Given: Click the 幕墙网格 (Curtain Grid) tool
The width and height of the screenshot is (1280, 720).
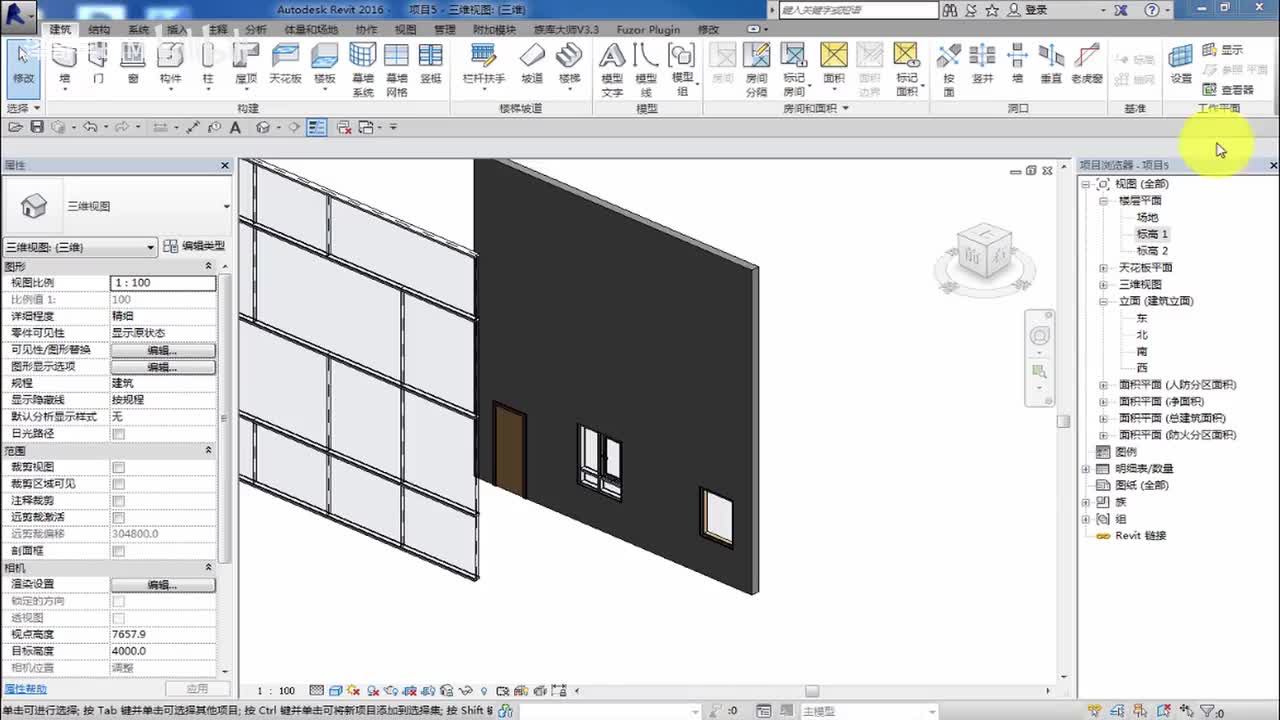Looking at the screenshot, I should [x=397, y=70].
